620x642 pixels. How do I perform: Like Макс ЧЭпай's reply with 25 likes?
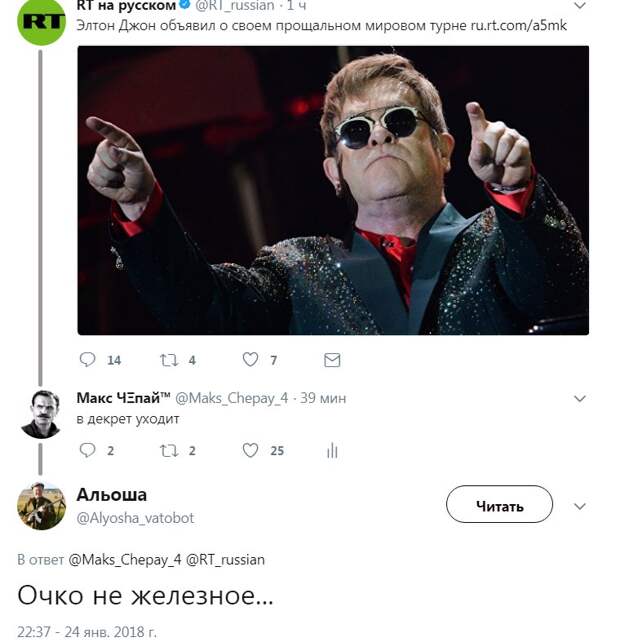pyautogui.click(x=250, y=450)
